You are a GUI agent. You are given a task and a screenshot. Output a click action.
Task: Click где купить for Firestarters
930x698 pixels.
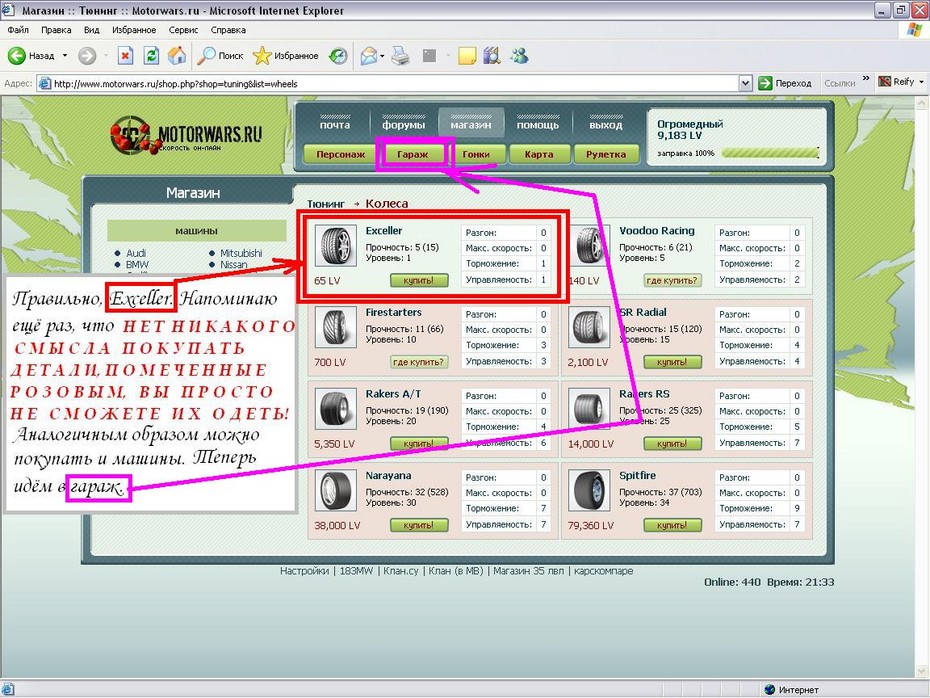click(x=419, y=362)
